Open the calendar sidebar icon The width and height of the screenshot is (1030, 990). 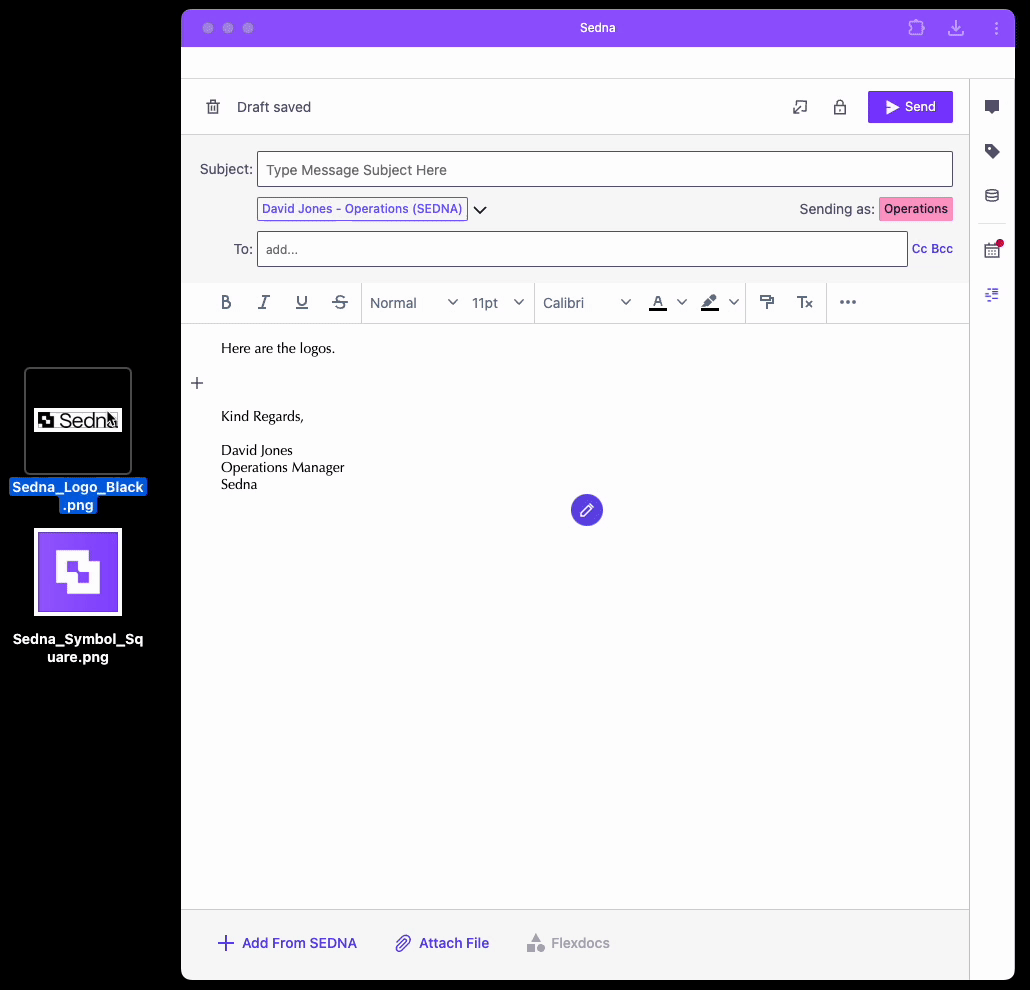click(992, 249)
